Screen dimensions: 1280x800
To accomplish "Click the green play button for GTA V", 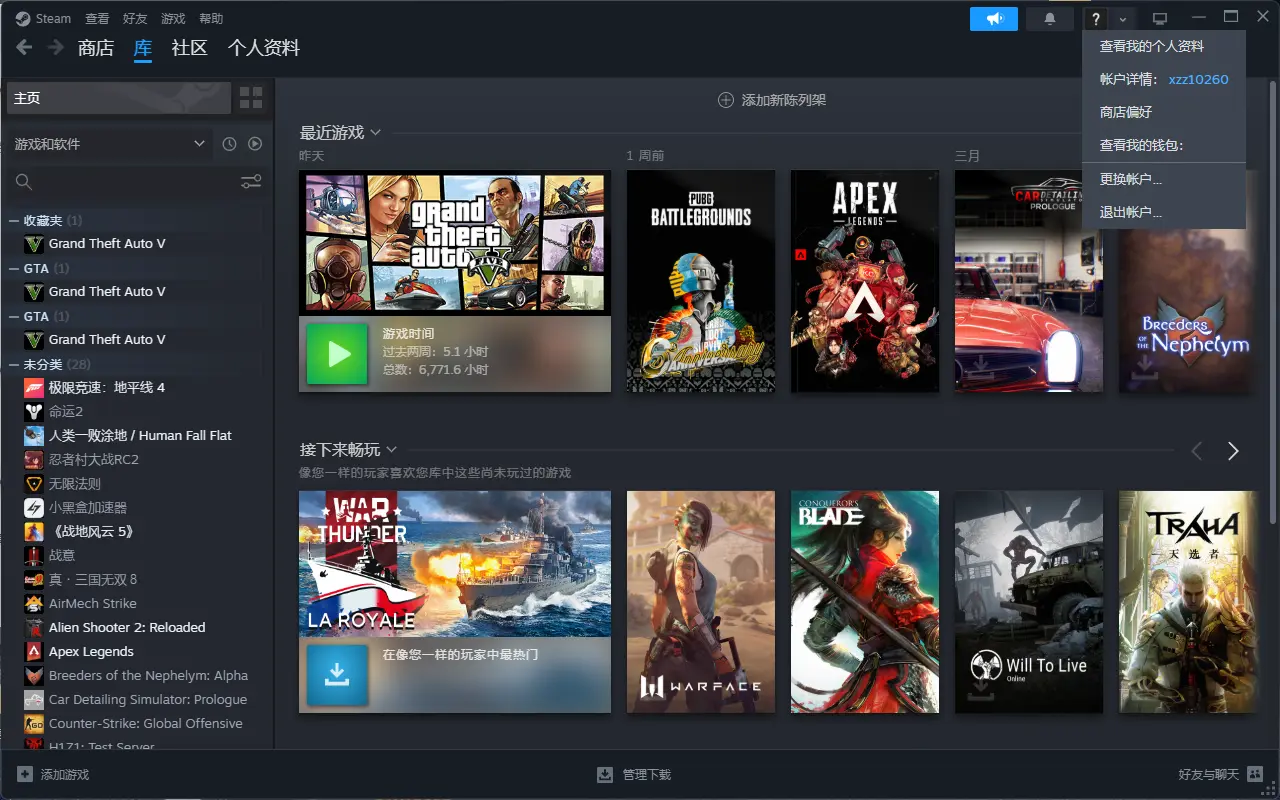I will pyautogui.click(x=337, y=354).
